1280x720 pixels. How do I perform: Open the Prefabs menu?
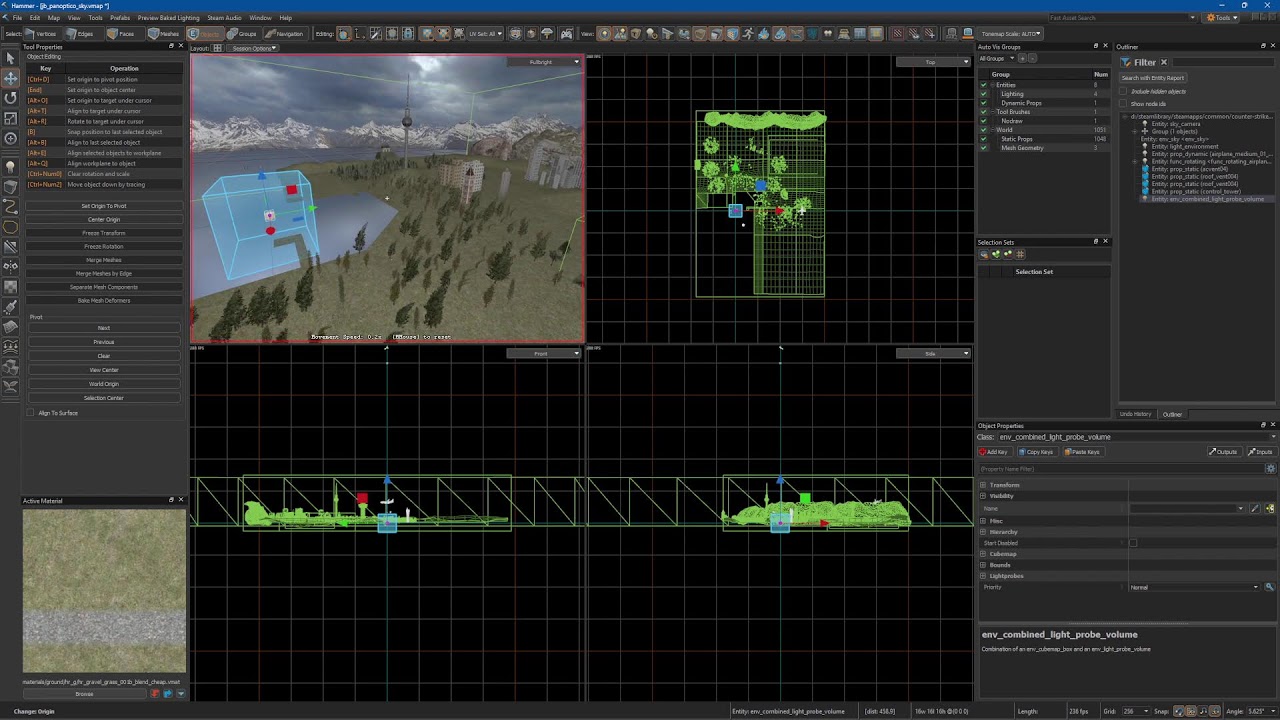[x=120, y=18]
